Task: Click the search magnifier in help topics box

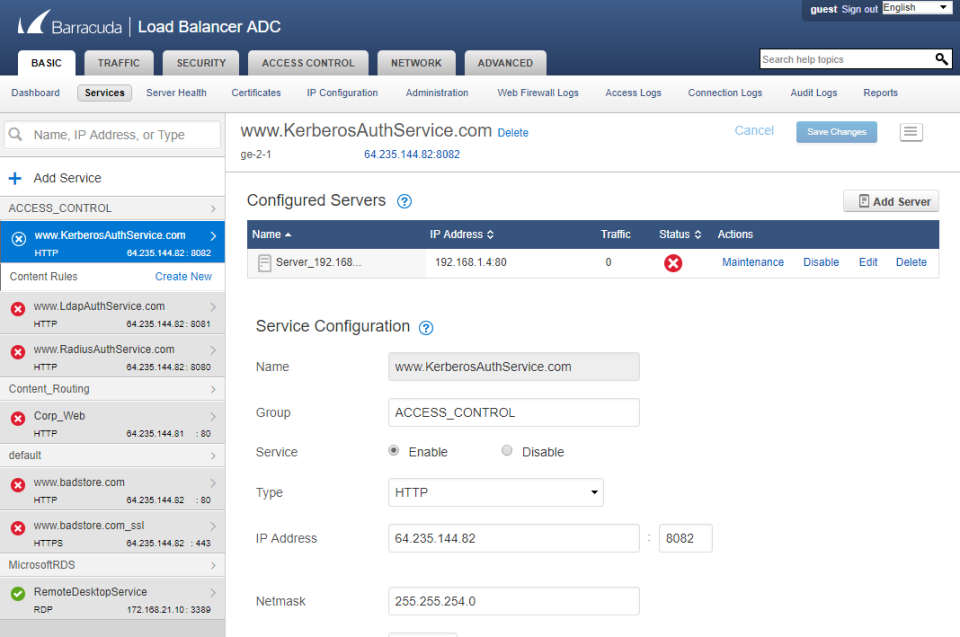Action: coord(941,59)
